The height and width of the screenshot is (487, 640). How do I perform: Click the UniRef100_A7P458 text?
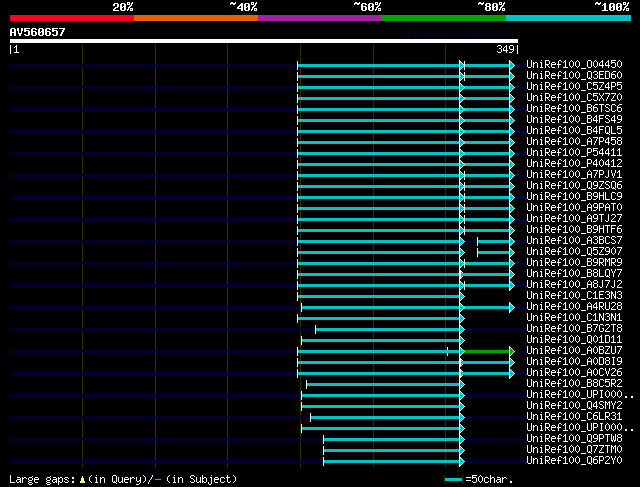coord(574,142)
